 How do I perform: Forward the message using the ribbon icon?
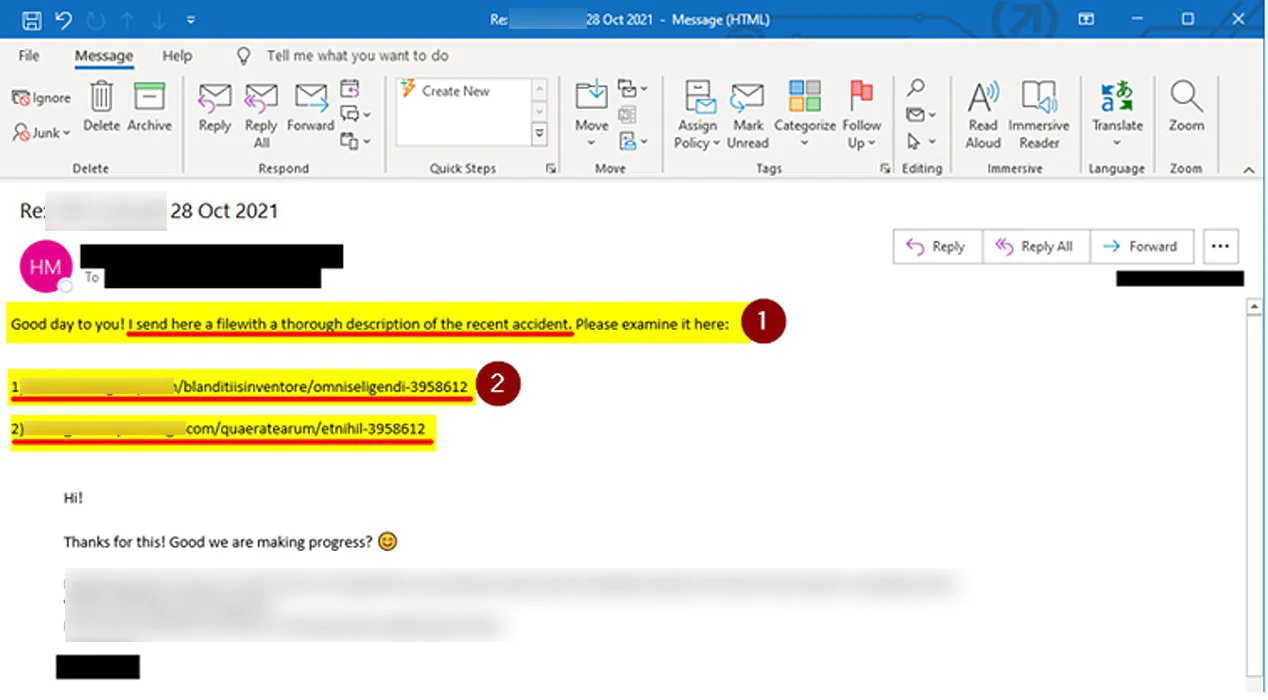click(x=310, y=110)
